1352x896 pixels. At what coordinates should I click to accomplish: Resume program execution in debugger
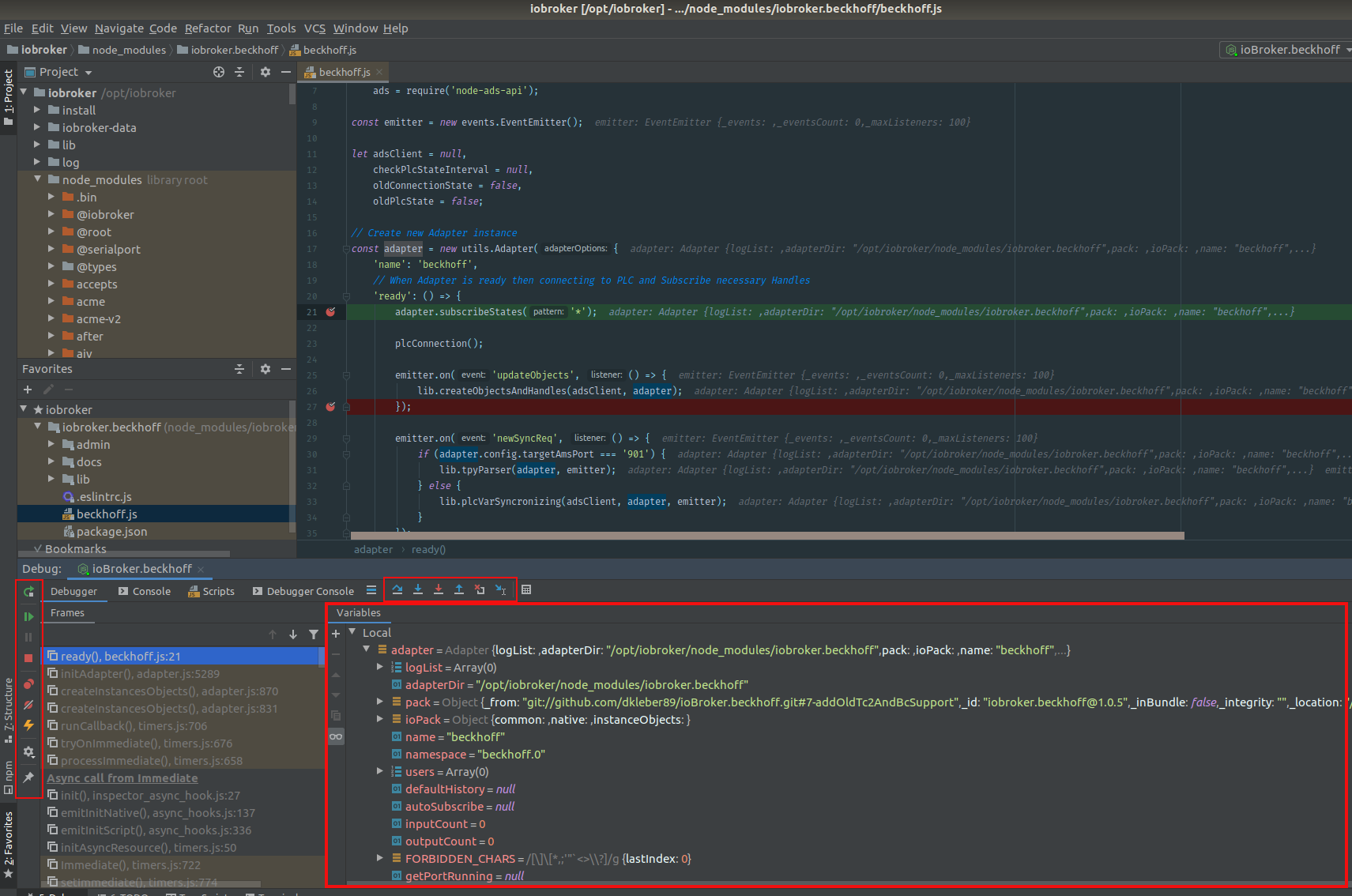pos(28,616)
